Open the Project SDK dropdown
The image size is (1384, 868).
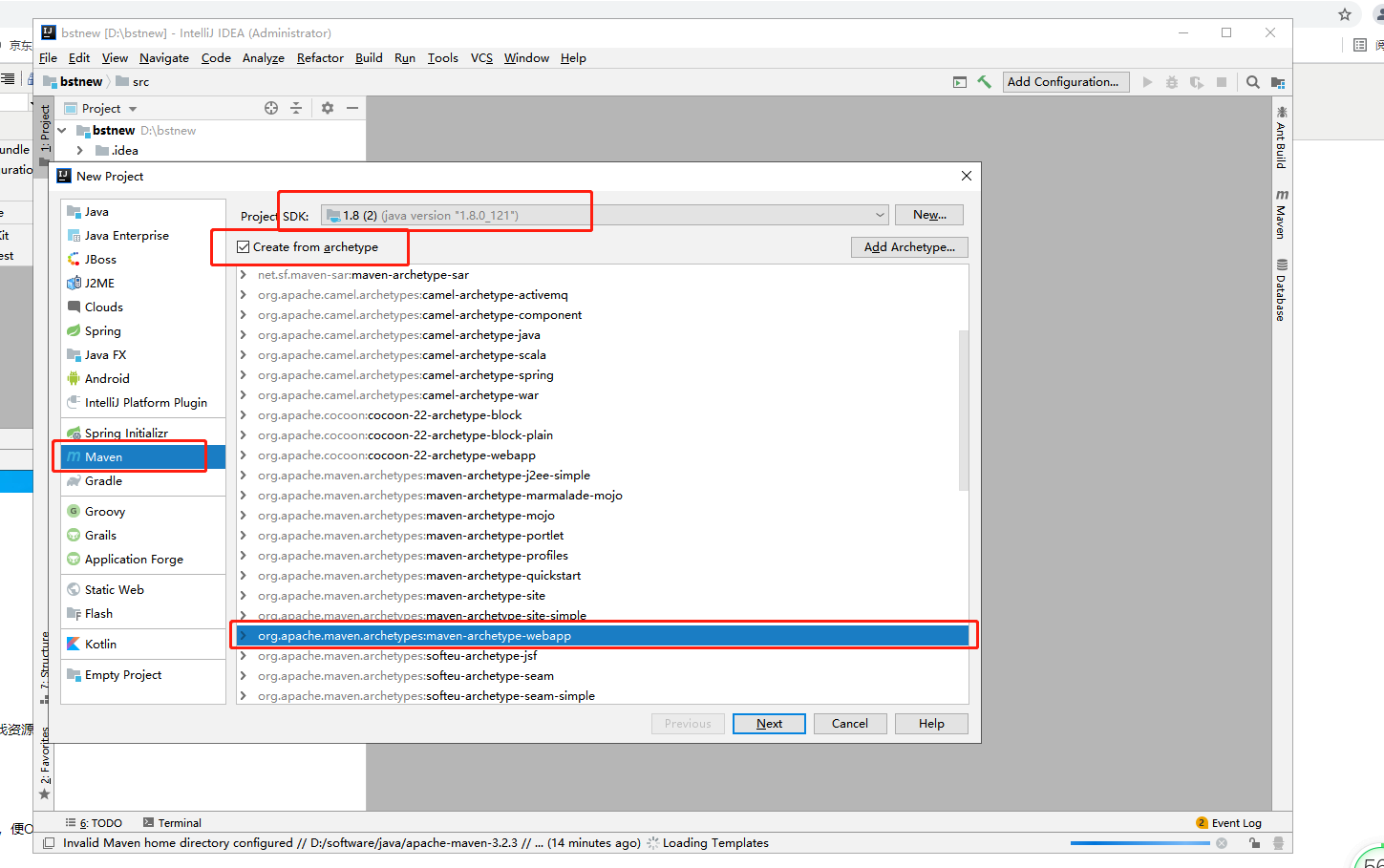(x=605, y=216)
